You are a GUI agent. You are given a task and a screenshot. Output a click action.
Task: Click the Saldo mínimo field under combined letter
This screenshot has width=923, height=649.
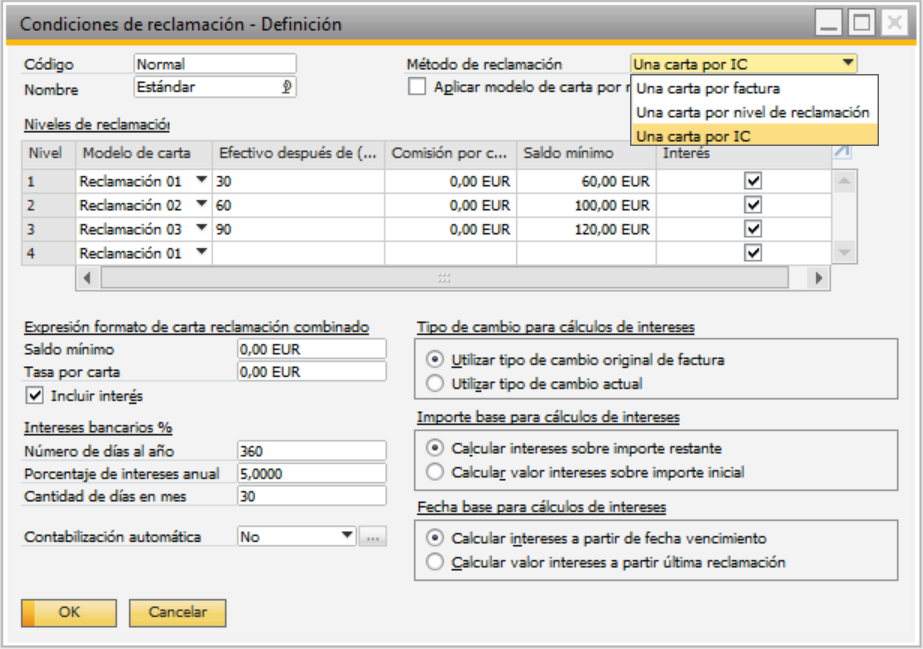pos(312,349)
